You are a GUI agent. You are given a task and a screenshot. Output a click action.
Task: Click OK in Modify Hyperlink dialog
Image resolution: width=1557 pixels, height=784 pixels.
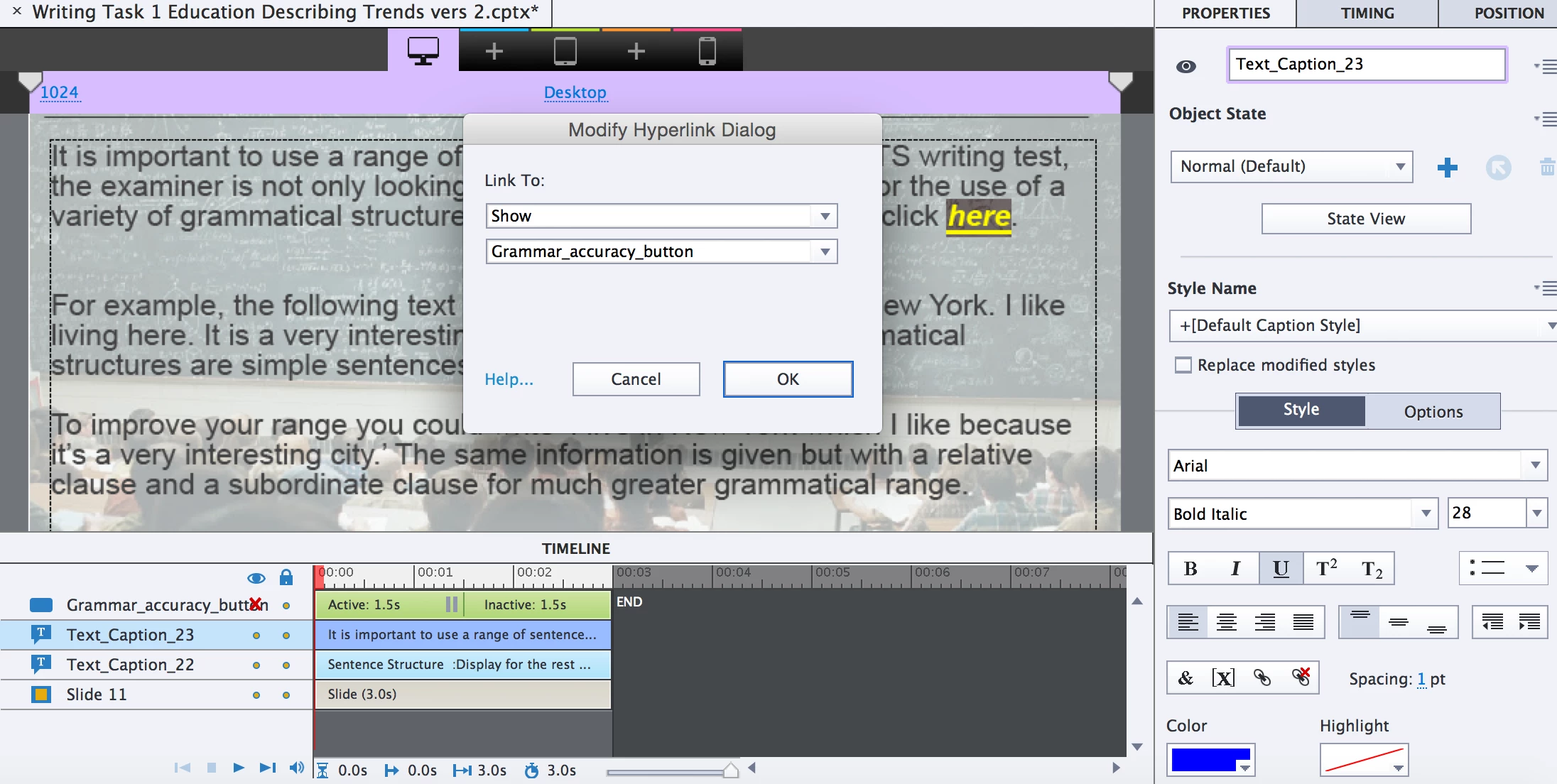coord(788,379)
